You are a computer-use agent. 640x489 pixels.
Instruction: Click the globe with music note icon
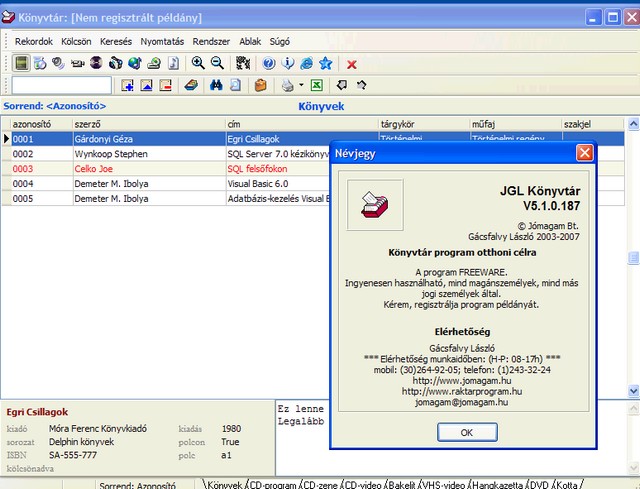point(135,63)
